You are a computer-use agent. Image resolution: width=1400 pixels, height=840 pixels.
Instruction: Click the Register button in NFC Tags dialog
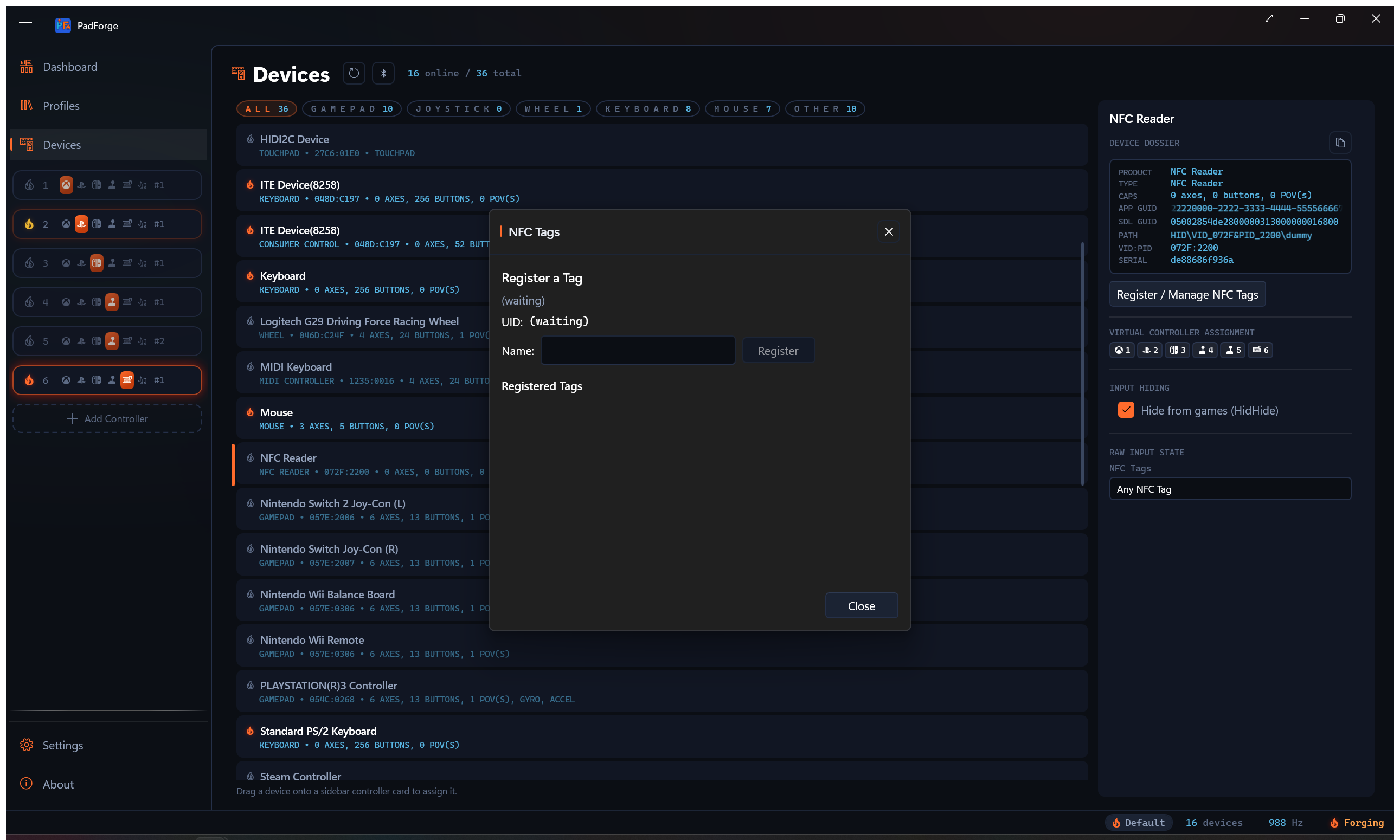778,351
